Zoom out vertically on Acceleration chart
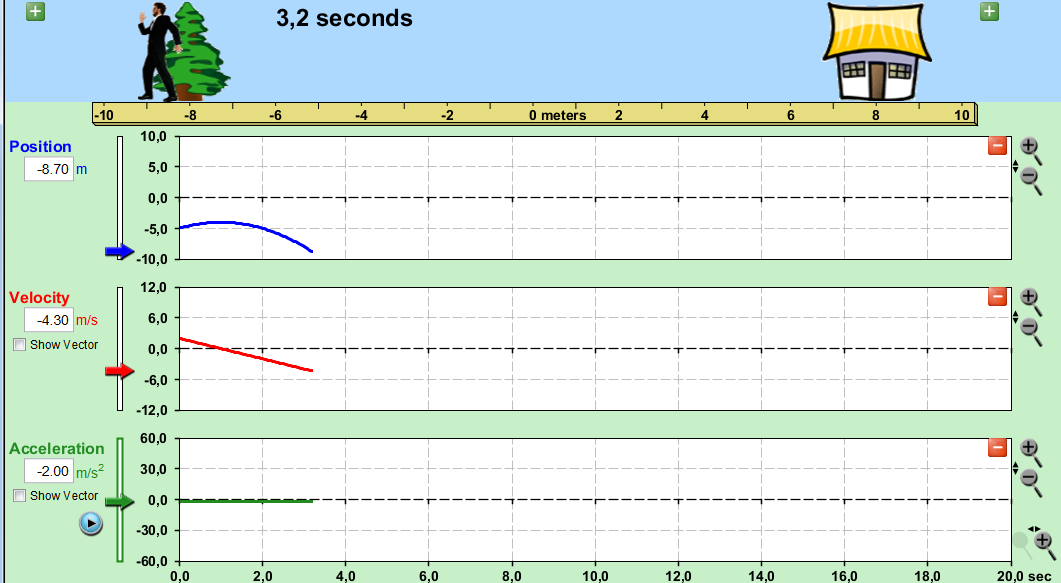The width and height of the screenshot is (1061, 583). [1031, 483]
